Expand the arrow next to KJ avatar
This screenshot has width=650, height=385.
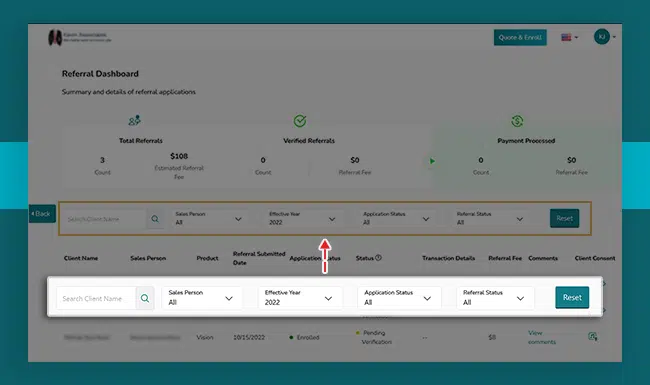click(614, 37)
